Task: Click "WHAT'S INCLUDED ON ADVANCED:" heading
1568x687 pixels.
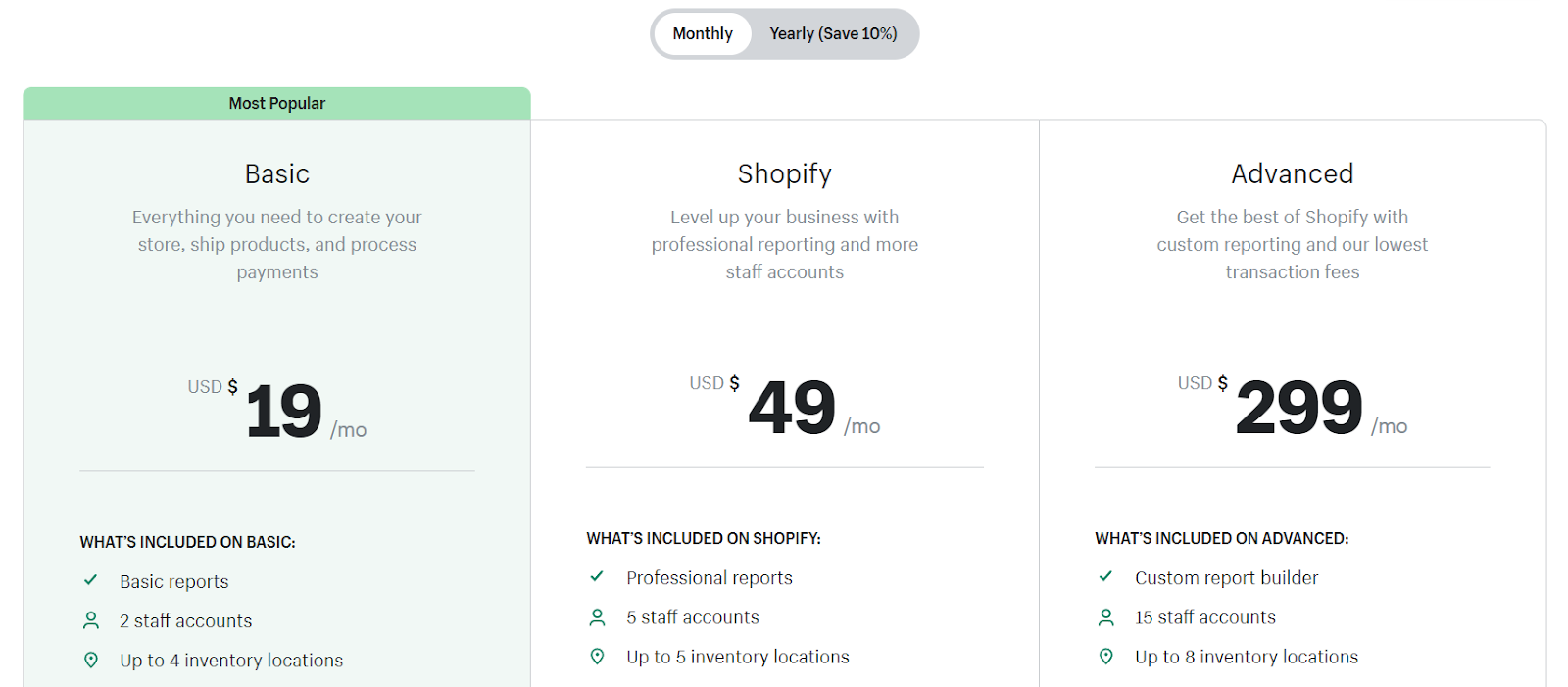Action: [1222, 538]
